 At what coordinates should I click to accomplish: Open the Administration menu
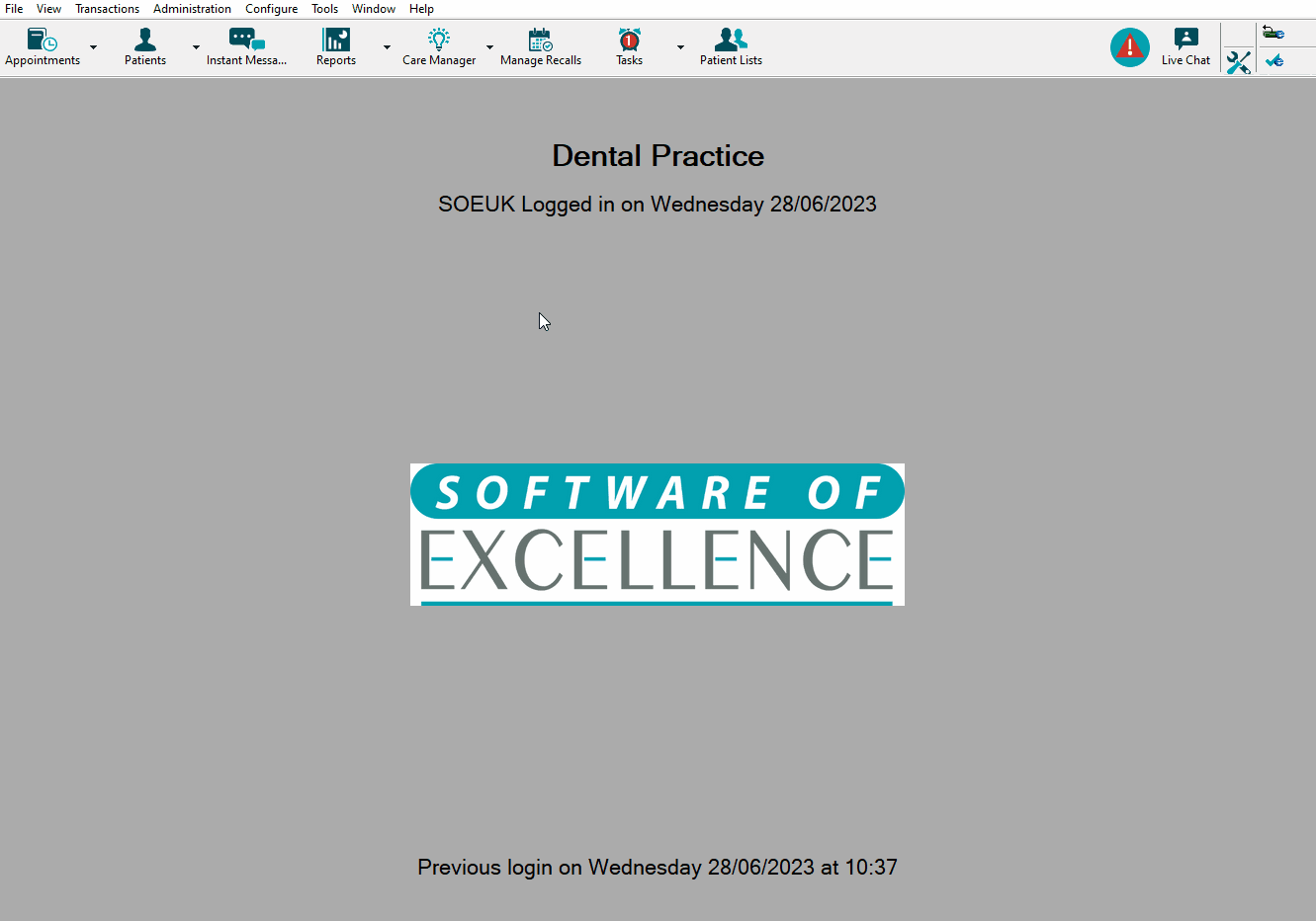coord(192,9)
